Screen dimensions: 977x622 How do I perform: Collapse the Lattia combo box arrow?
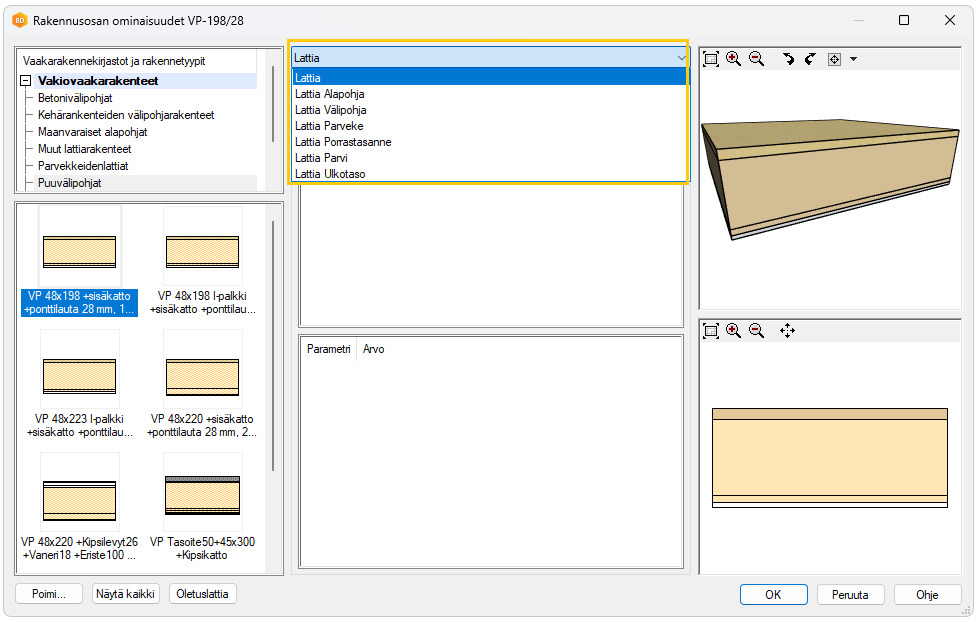[681, 58]
